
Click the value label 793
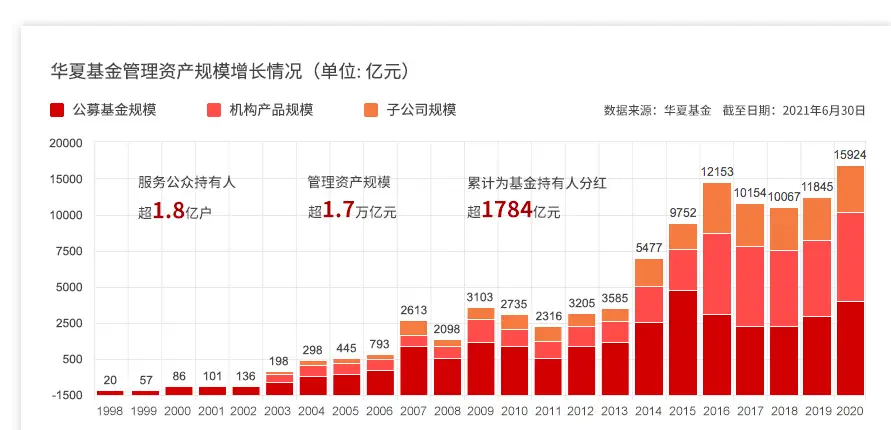(x=380, y=344)
